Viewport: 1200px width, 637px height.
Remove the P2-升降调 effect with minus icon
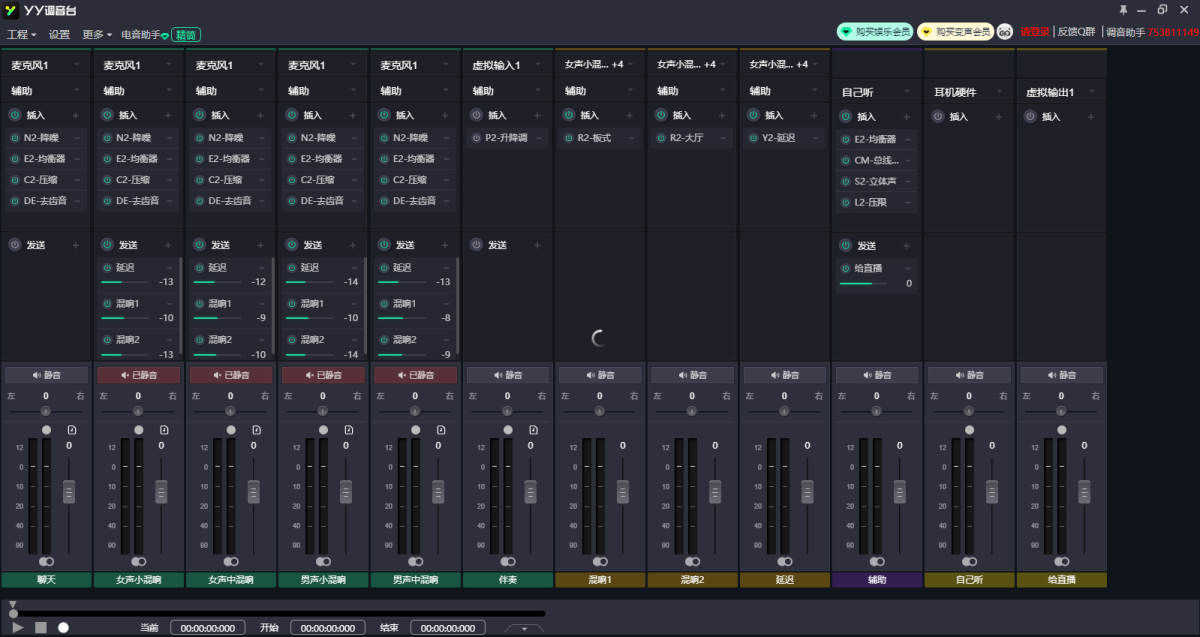(x=537, y=138)
